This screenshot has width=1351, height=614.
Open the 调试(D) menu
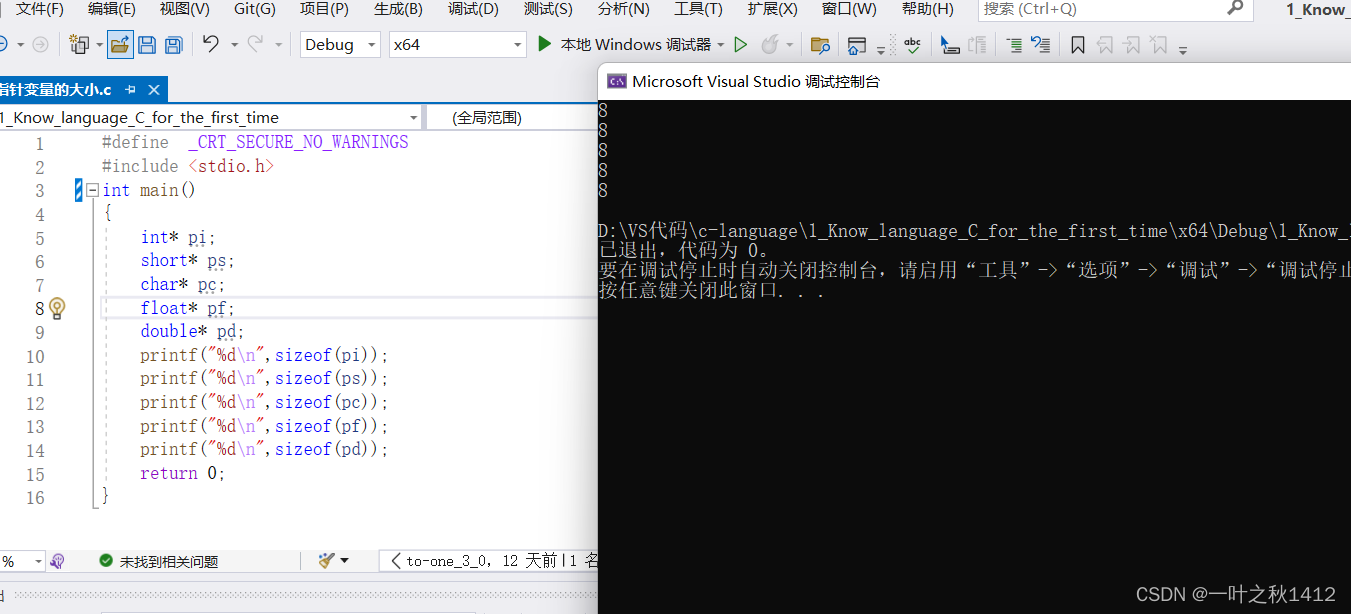(473, 9)
